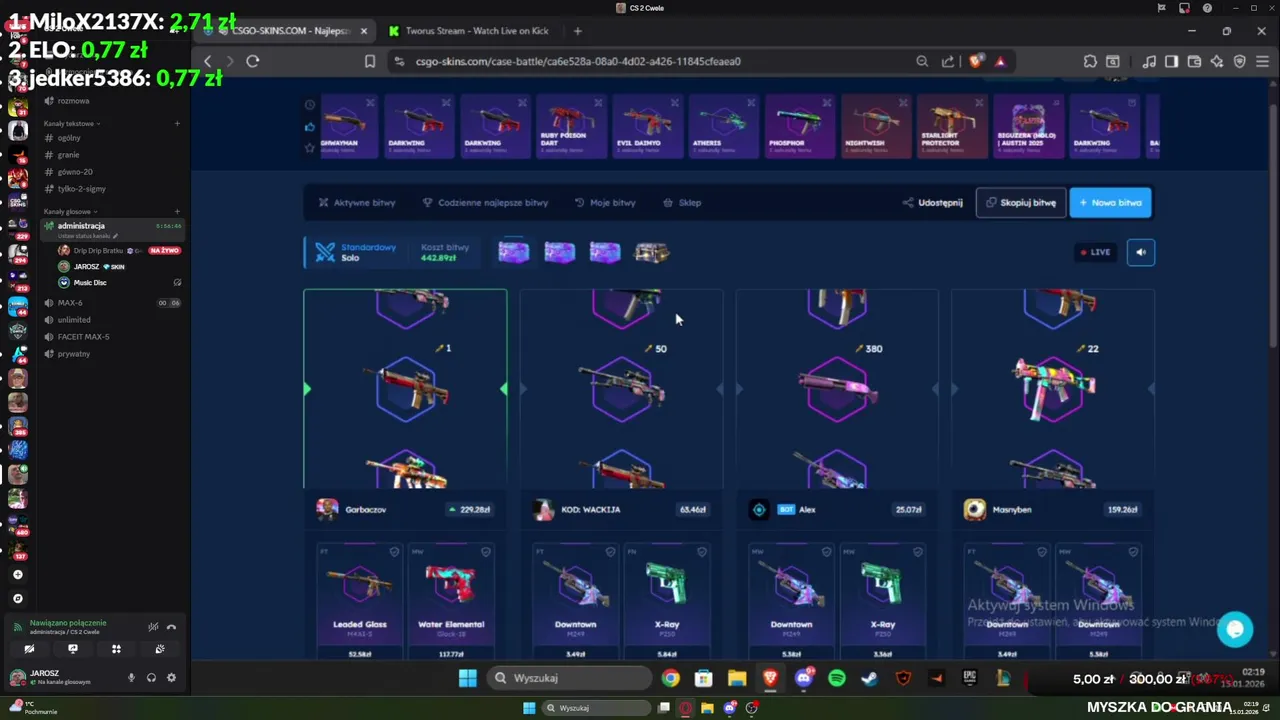Screen dimensions: 1280x720
Task: Click the LIVE indicator badge
Action: tap(1094, 252)
